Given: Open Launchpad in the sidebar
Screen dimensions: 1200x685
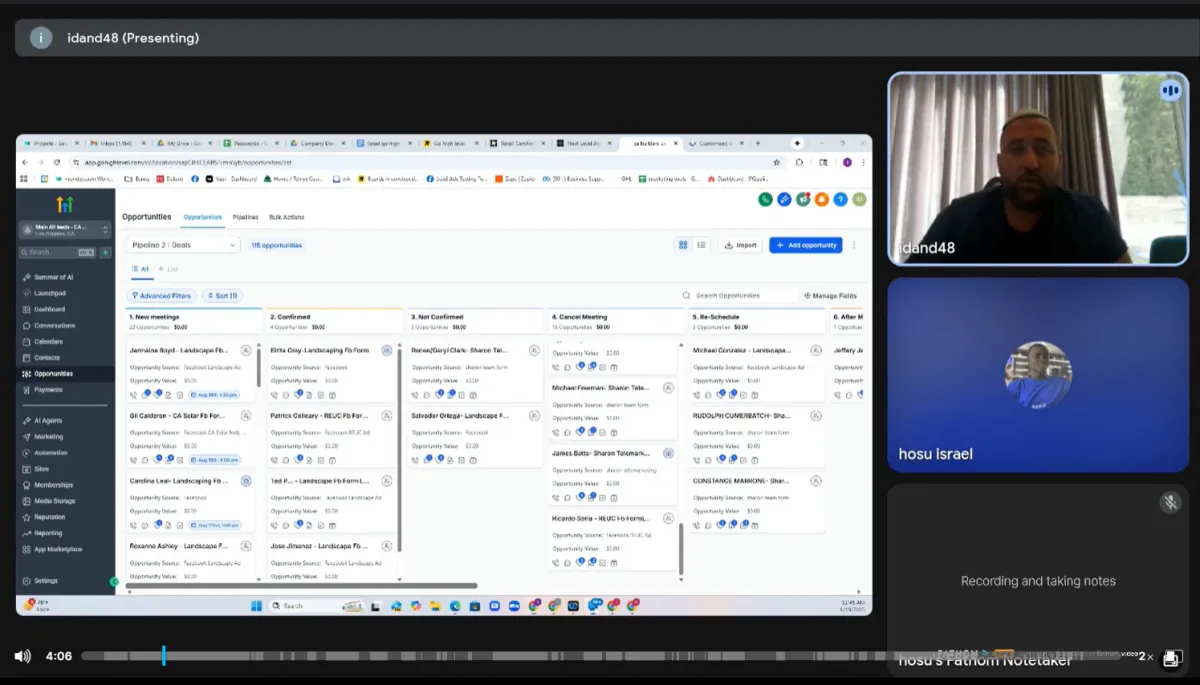Looking at the screenshot, I should pyautogui.click(x=50, y=293).
